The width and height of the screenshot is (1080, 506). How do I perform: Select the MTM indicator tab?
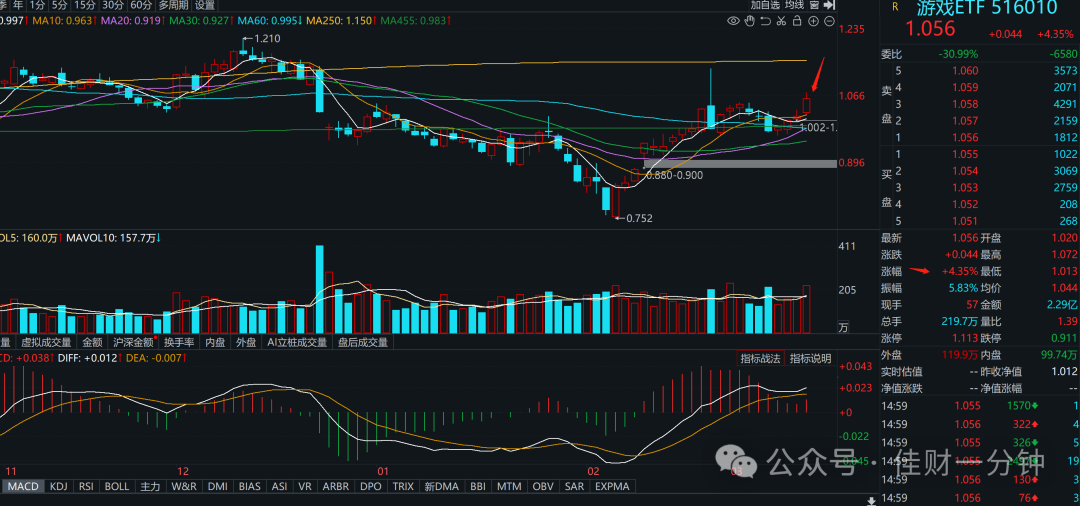click(x=510, y=486)
